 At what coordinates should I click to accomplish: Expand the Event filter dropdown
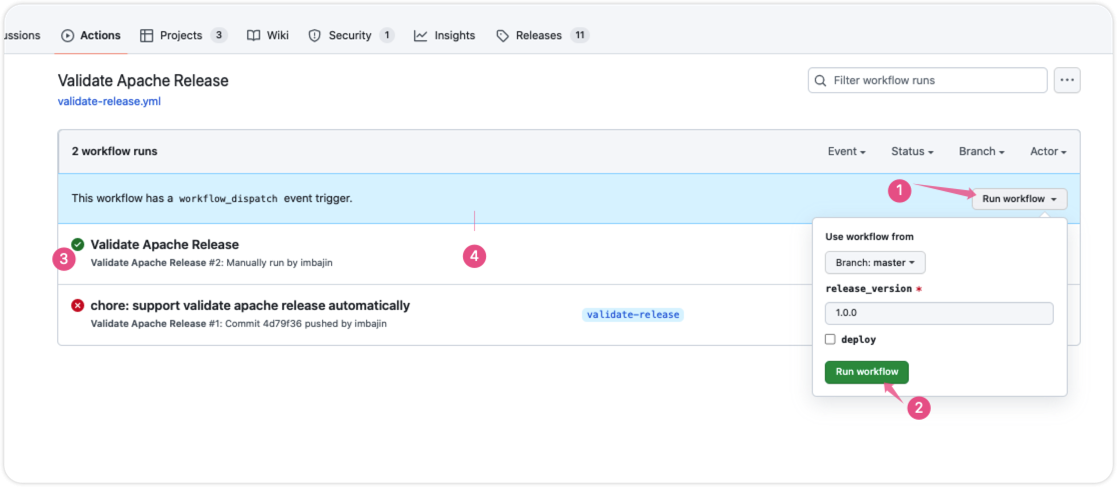[x=847, y=152]
